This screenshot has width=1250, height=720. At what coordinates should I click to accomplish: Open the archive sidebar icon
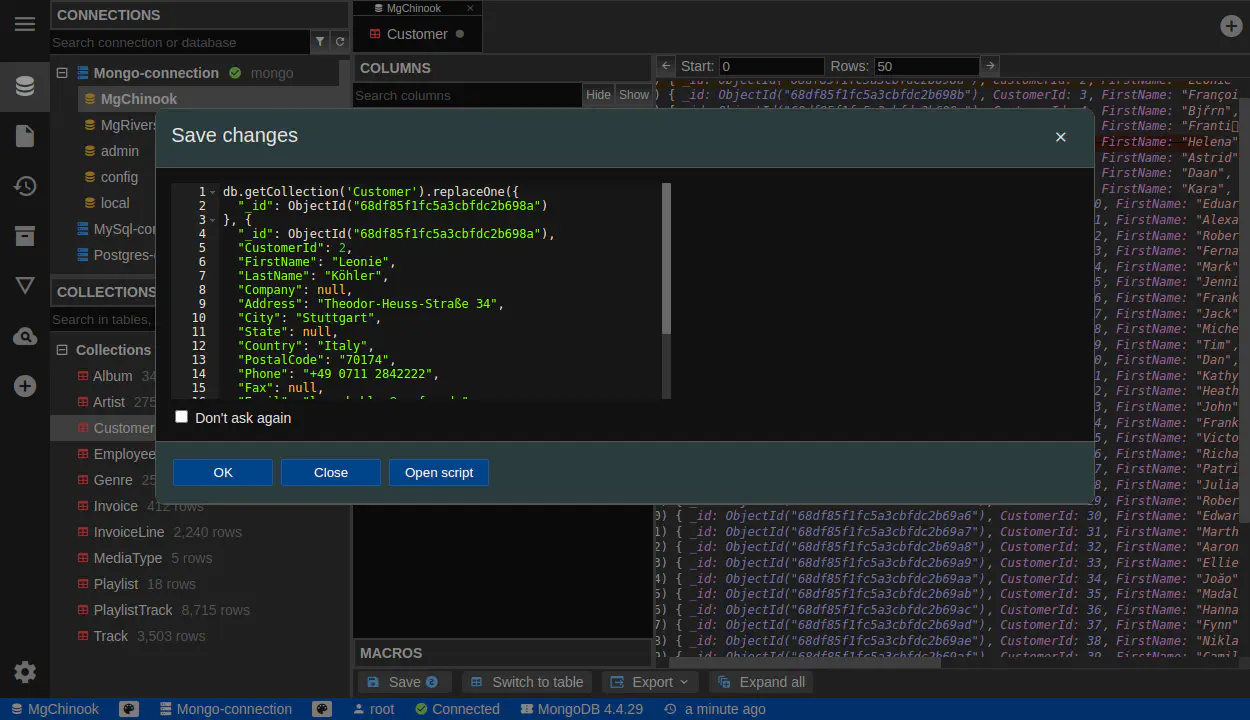click(25, 236)
